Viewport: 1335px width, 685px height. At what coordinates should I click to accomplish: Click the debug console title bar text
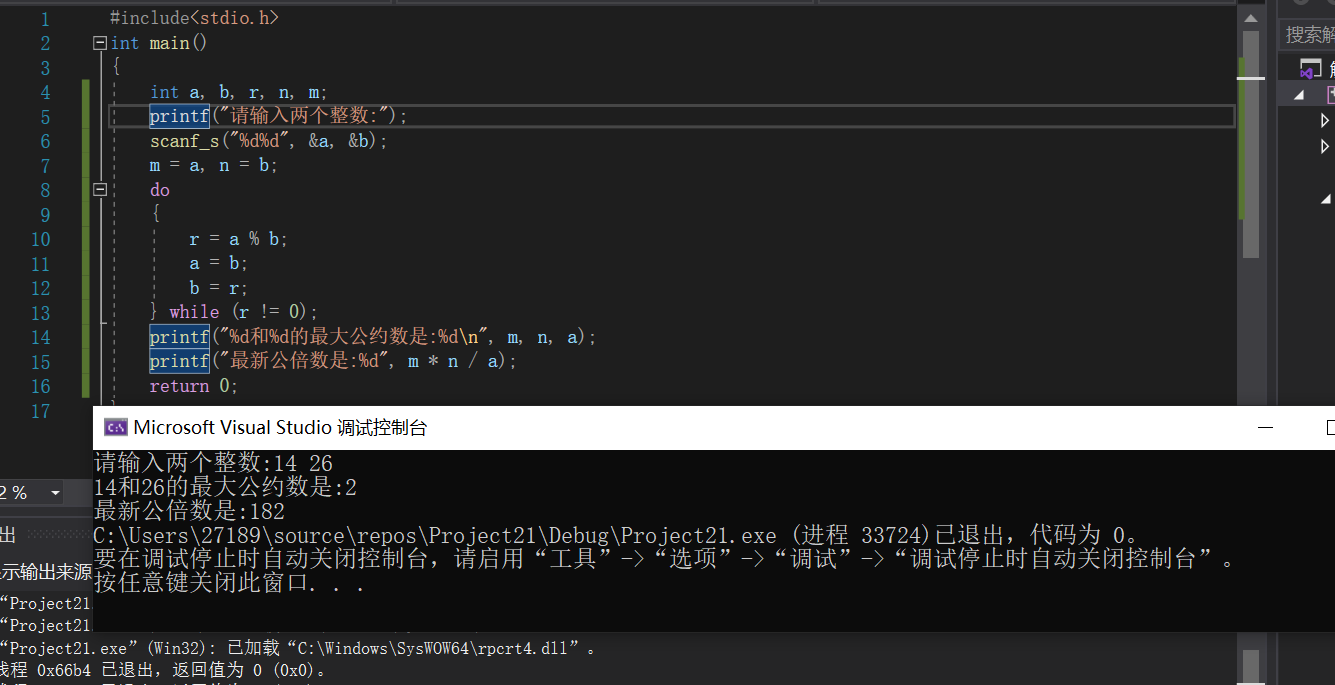point(280,428)
